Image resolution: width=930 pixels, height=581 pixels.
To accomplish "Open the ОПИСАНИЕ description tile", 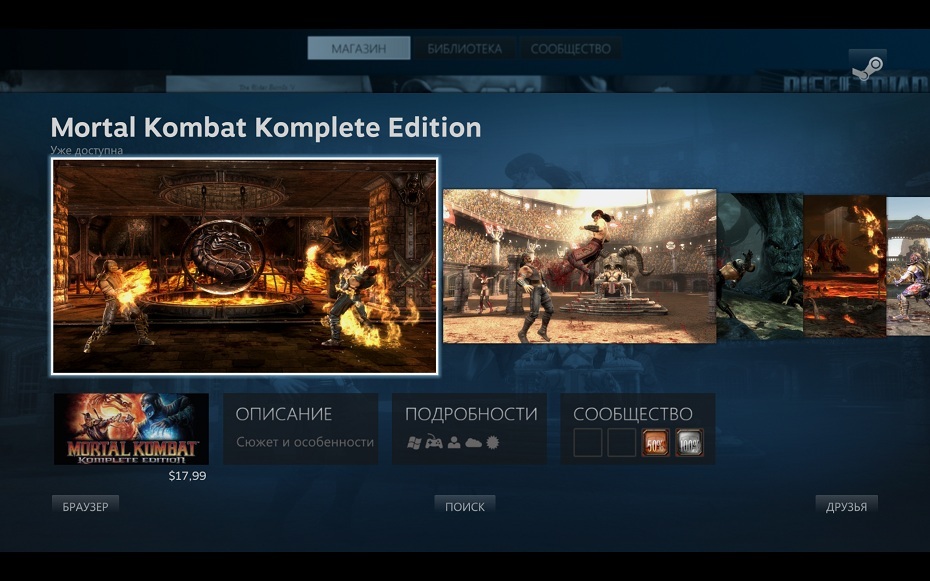I will pos(301,429).
